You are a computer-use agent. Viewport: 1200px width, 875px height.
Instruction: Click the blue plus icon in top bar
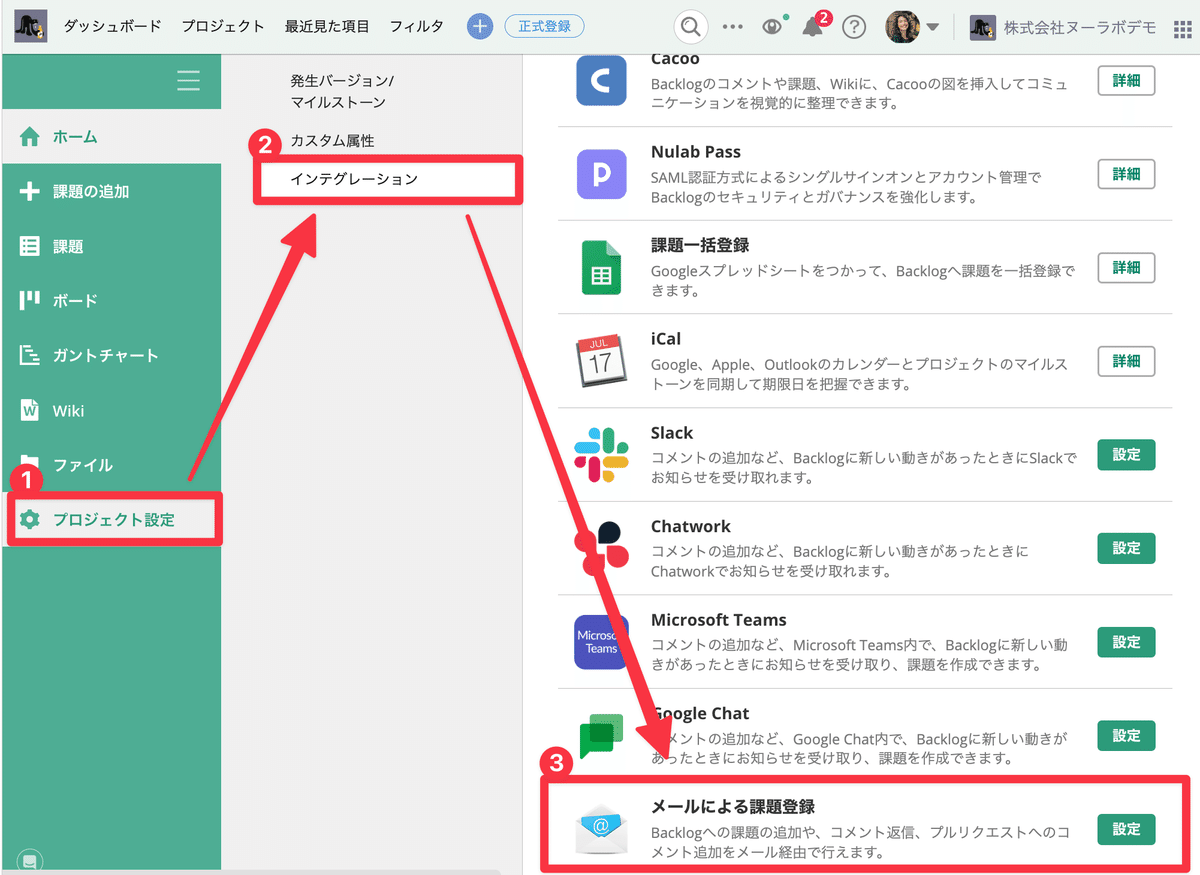(x=479, y=26)
